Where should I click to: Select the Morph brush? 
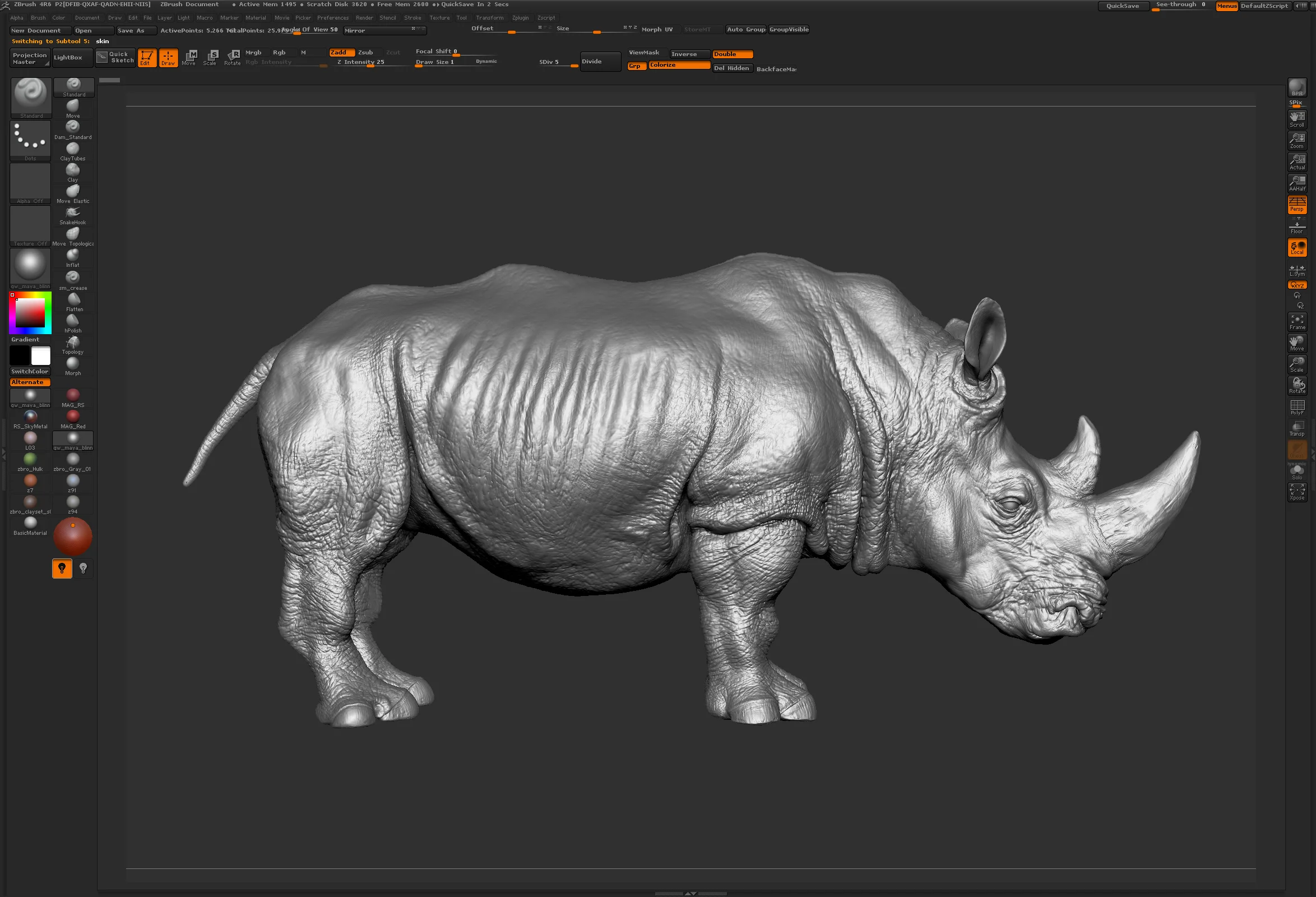tap(73, 366)
